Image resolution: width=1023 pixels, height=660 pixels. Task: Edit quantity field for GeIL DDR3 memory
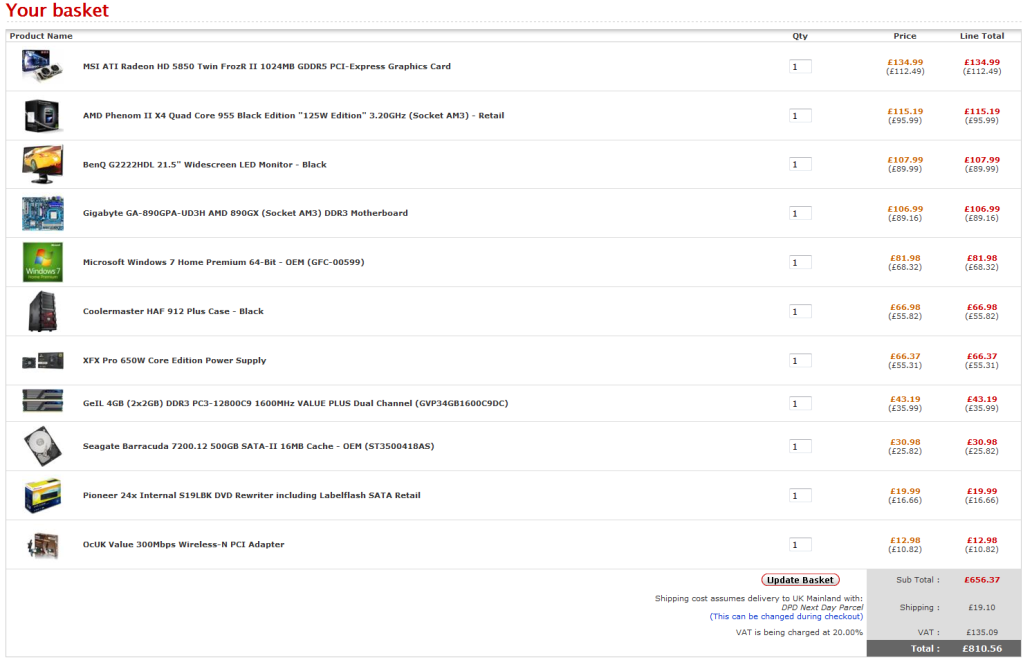tap(801, 404)
